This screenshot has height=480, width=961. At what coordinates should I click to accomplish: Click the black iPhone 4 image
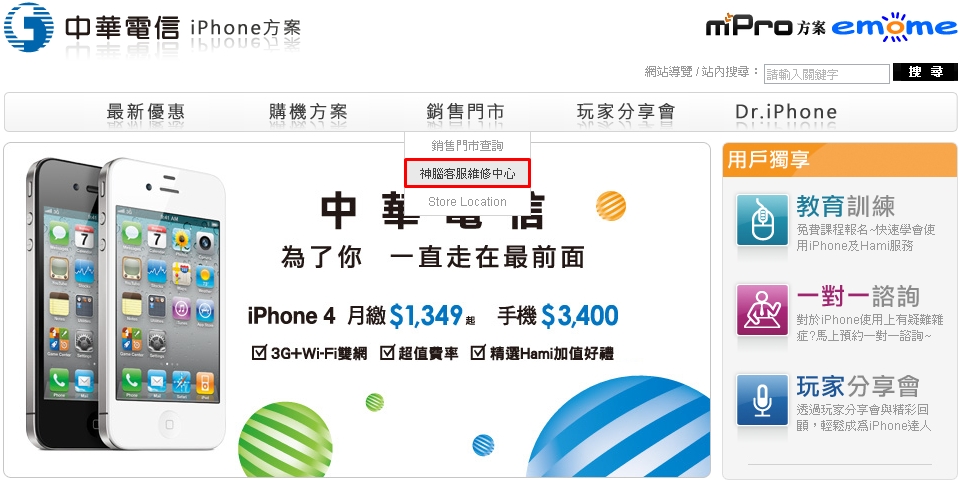pyautogui.click(x=61, y=303)
